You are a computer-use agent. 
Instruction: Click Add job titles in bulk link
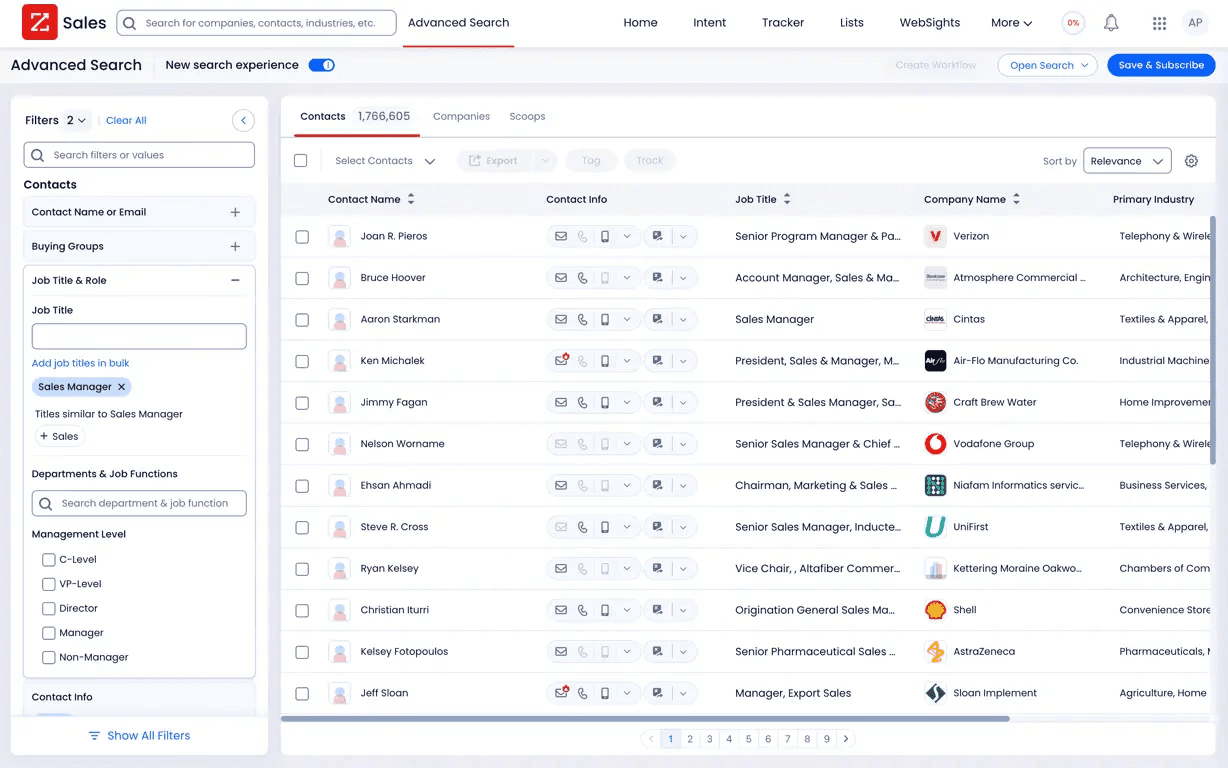(x=81, y=363)
